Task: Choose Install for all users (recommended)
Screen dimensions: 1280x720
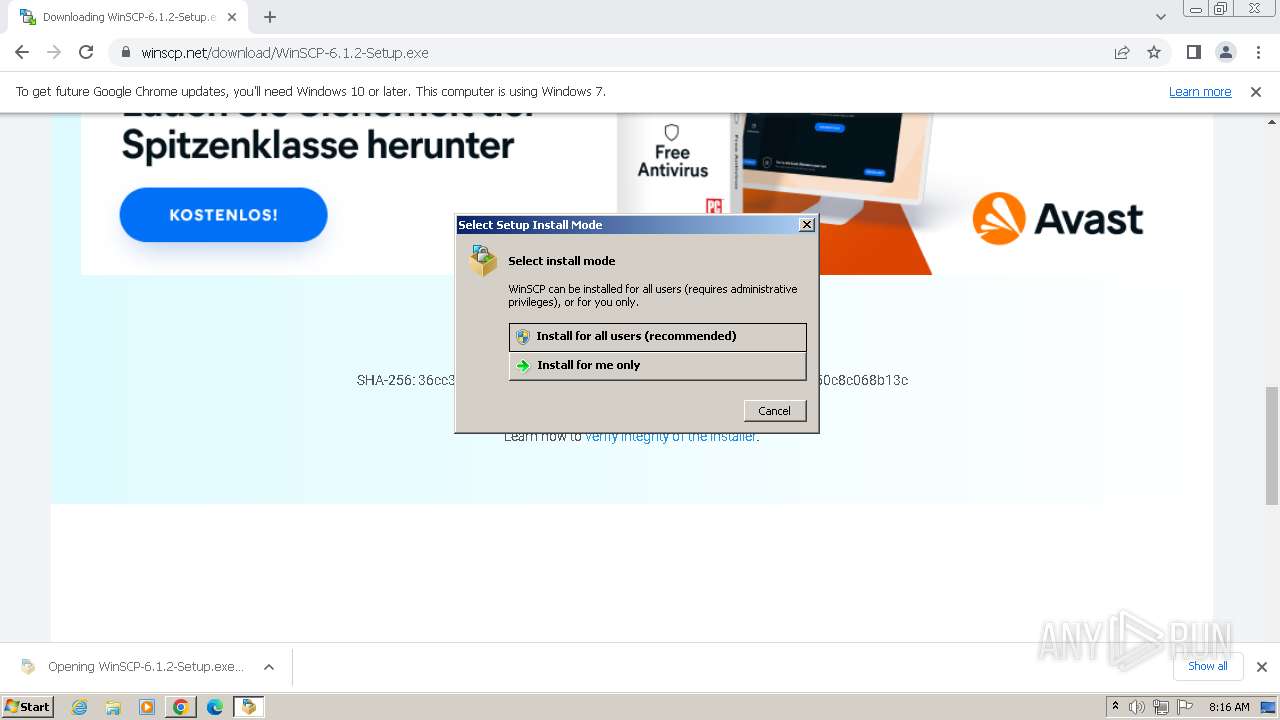Action: pyautogui.click(x=657, y=337)
